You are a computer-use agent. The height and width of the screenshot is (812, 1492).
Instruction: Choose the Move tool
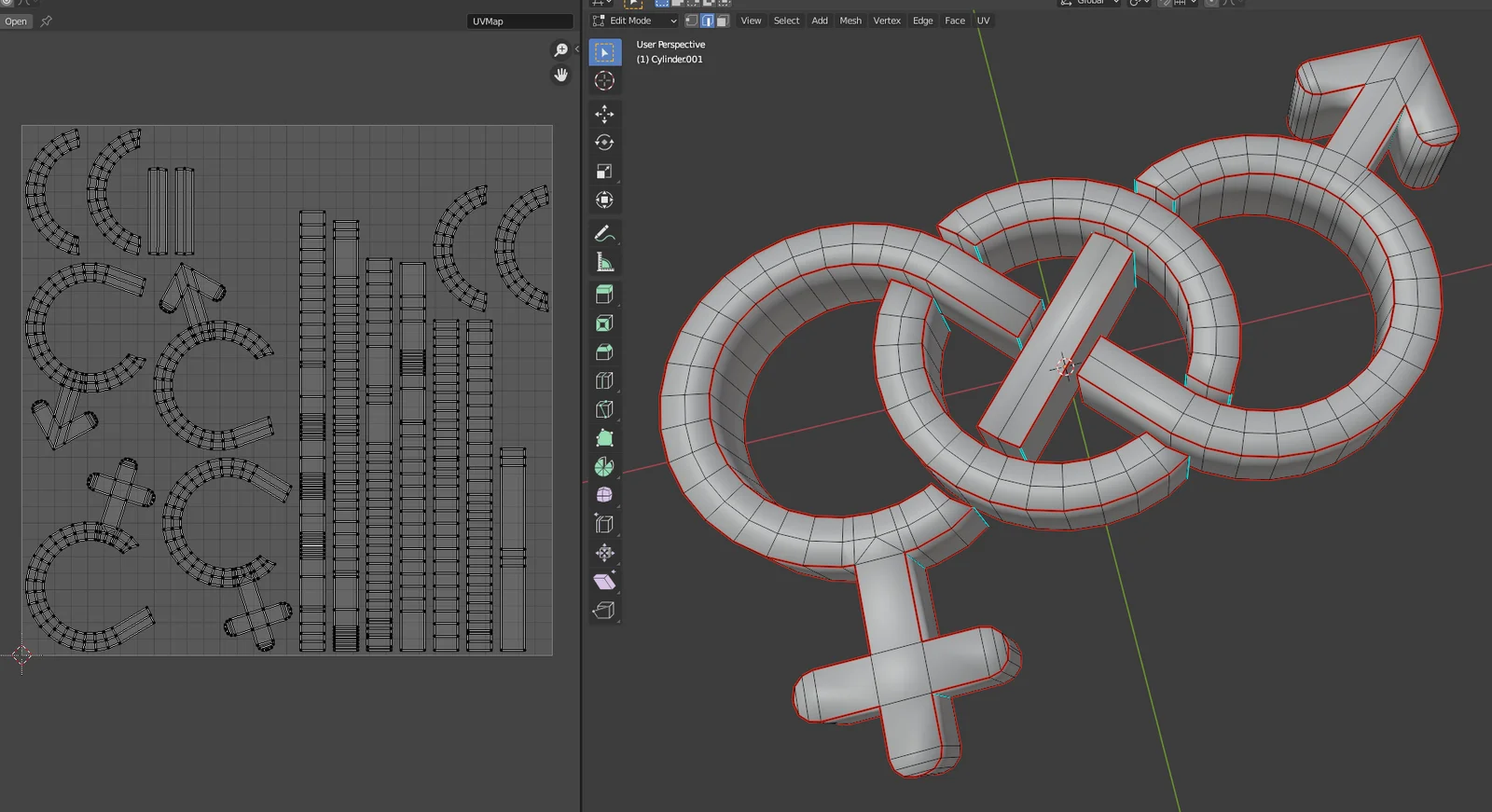(x=604, y=114)
